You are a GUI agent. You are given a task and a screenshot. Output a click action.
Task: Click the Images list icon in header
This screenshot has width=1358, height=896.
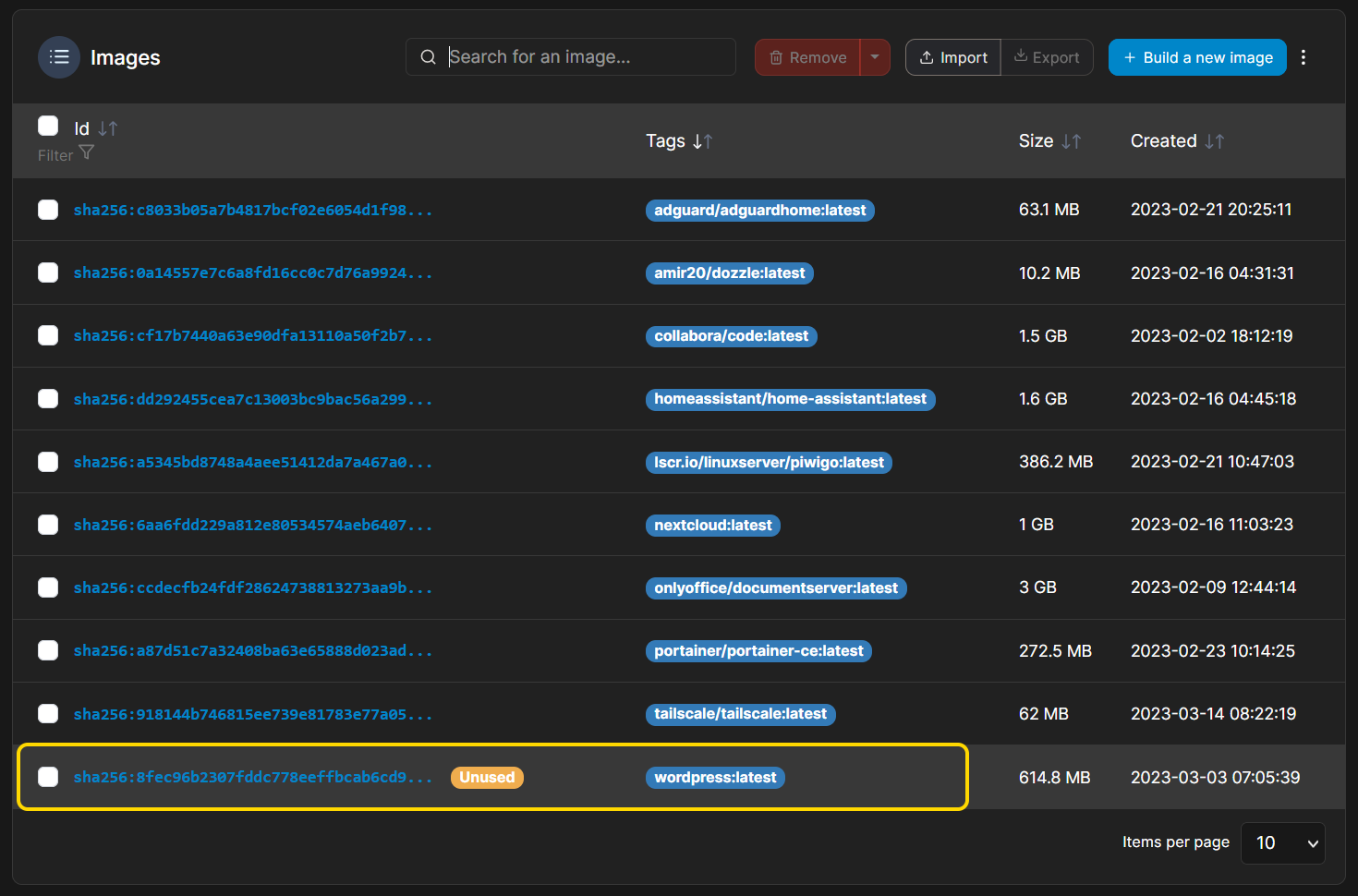(59, 57)
